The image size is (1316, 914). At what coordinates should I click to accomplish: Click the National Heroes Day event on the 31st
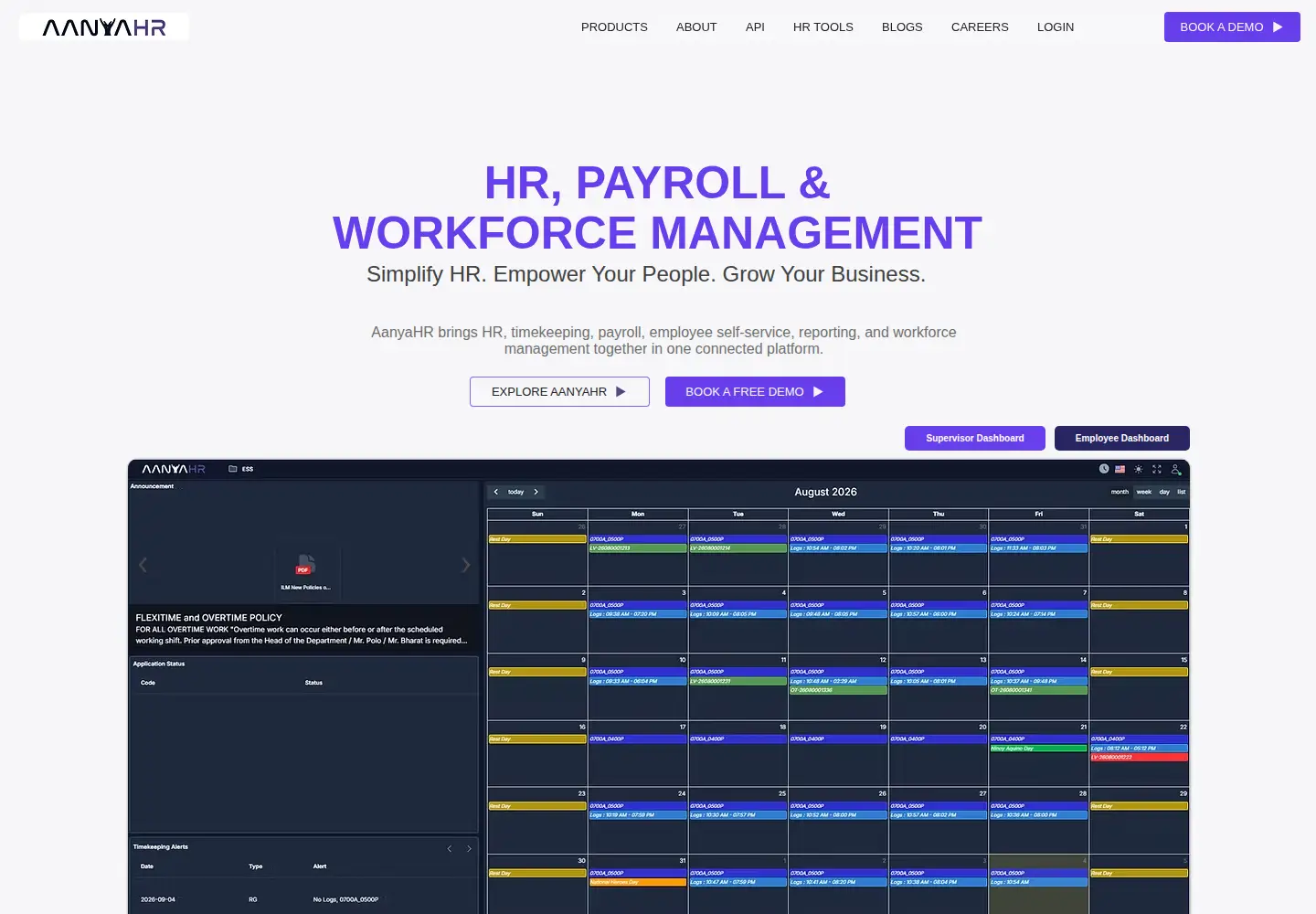638,882
